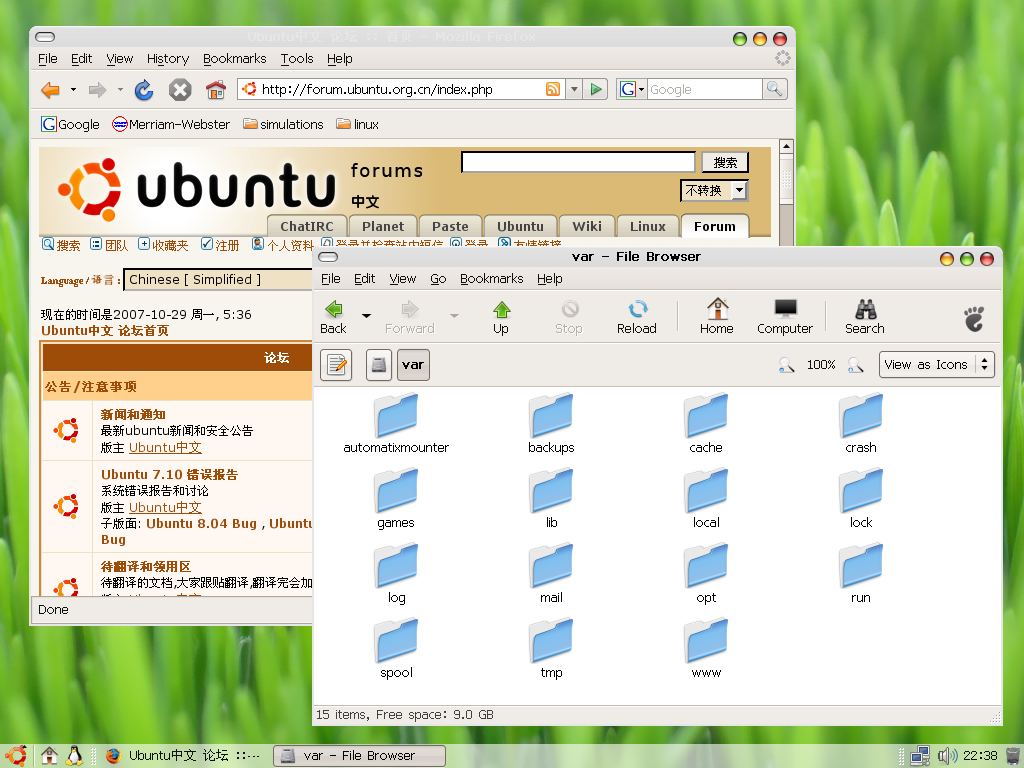Open the Ubuntu 7.10 错误报告 link

[169, 474]
